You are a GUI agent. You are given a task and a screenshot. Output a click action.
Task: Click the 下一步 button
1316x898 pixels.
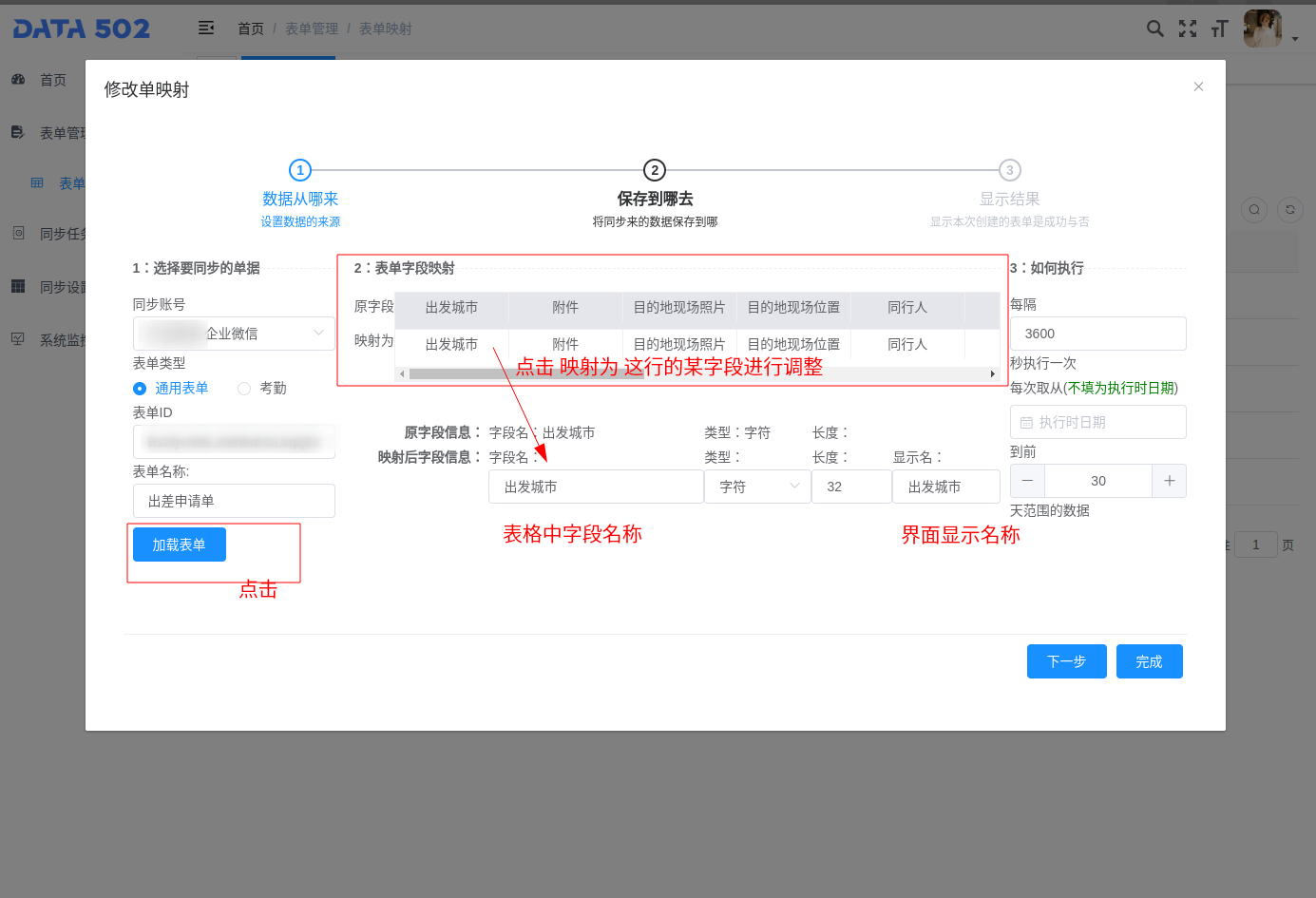(1066, 661)
